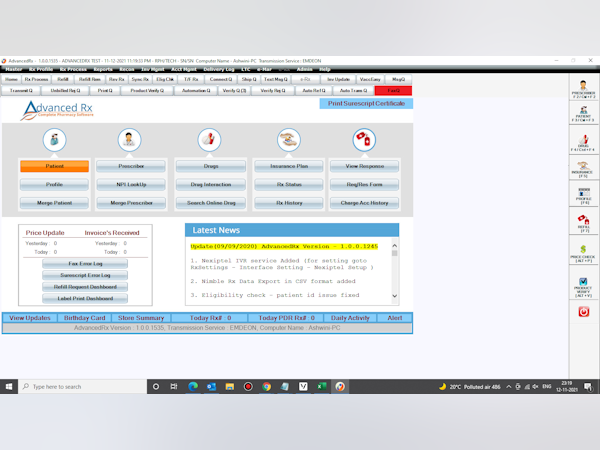Click the Inv Update toolbar button
This screenshot has height=450, width=600.
tap(338, 79)
